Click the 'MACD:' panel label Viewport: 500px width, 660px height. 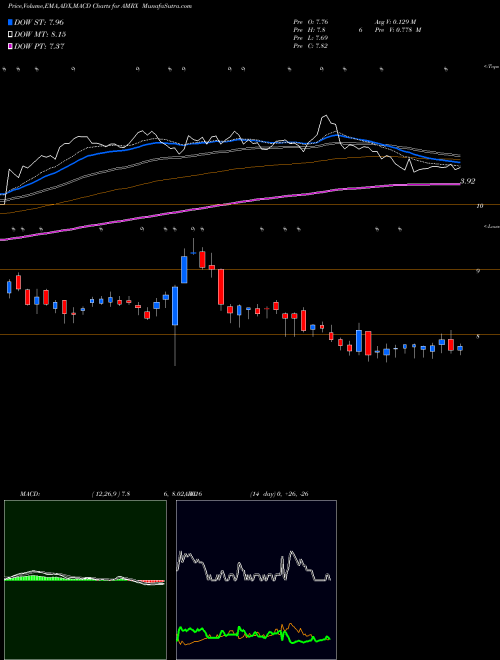pyautogui.click(x=29, y=494)
